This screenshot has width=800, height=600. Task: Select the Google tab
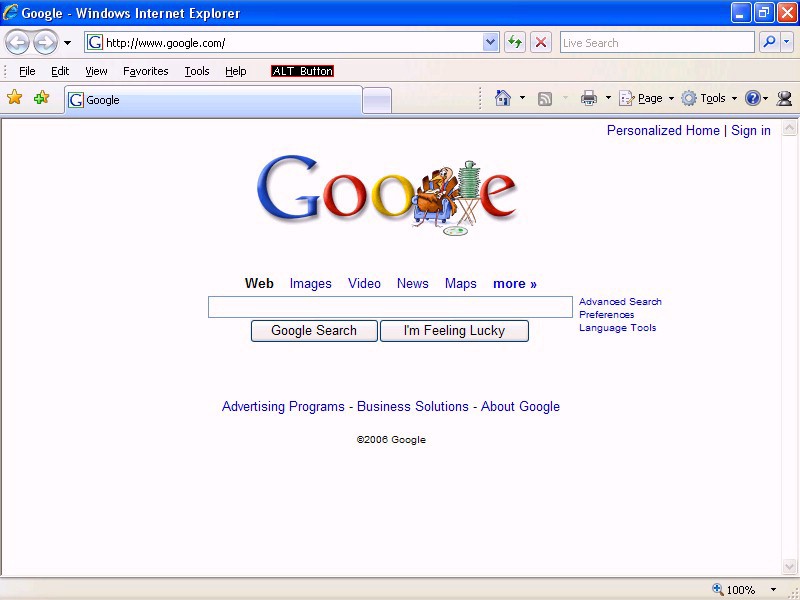pos(213,100)
